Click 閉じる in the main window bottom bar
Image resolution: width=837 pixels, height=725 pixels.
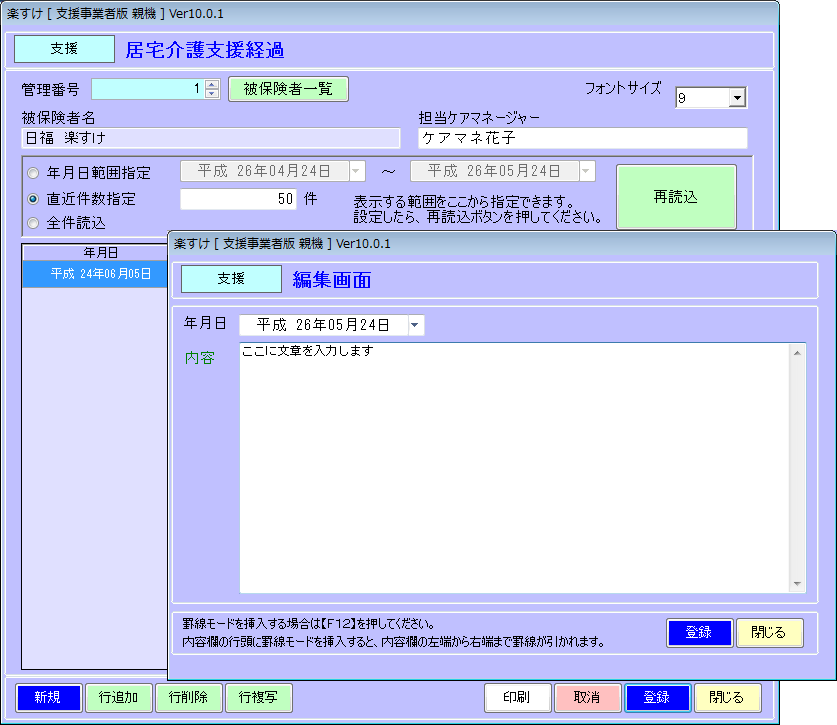(728, 698)
